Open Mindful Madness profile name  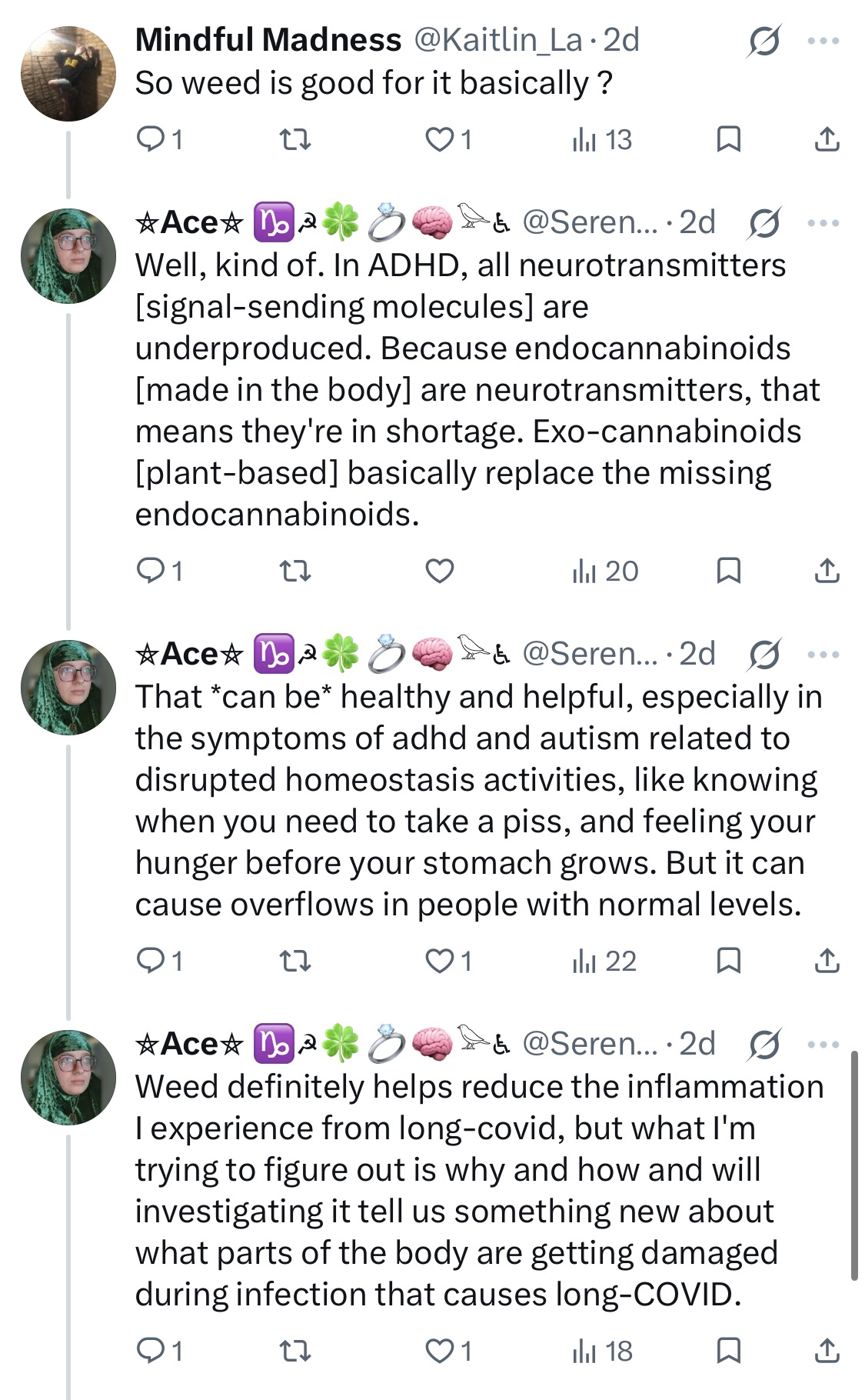click(268, 40)
